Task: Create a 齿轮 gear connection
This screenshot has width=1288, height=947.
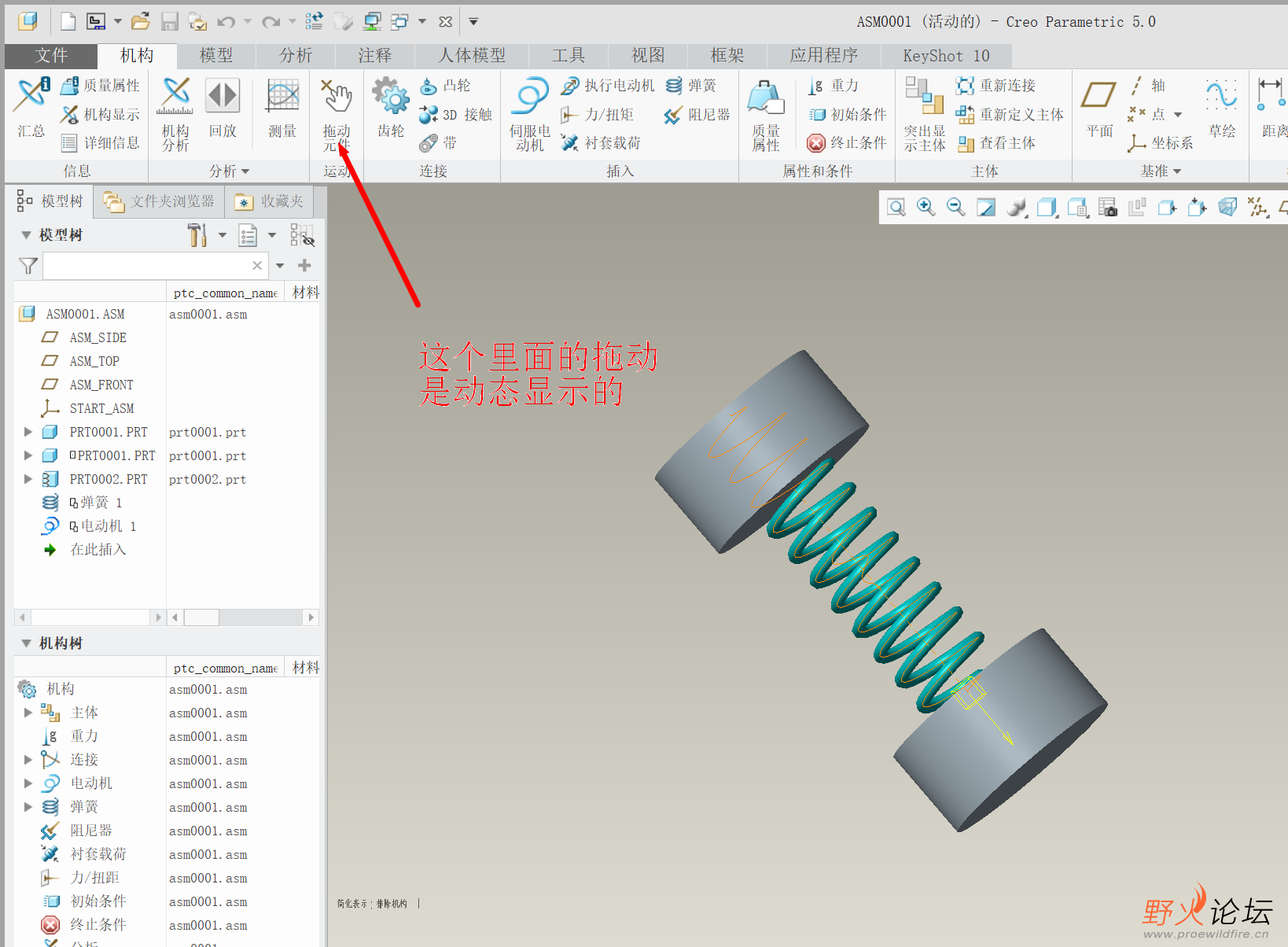Action: coord(390,108)
